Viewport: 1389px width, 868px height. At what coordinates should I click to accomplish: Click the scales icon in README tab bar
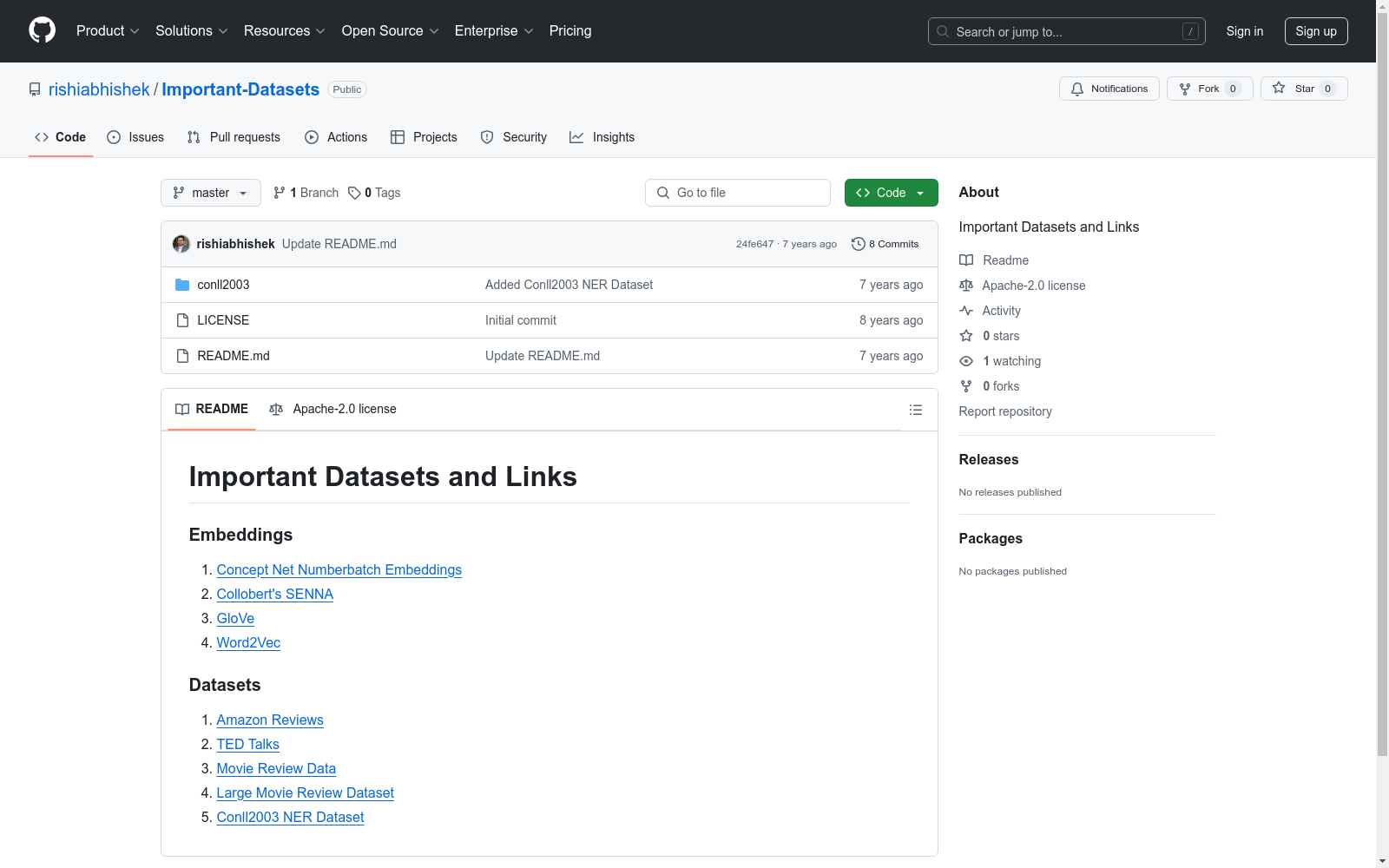[276, 409]
